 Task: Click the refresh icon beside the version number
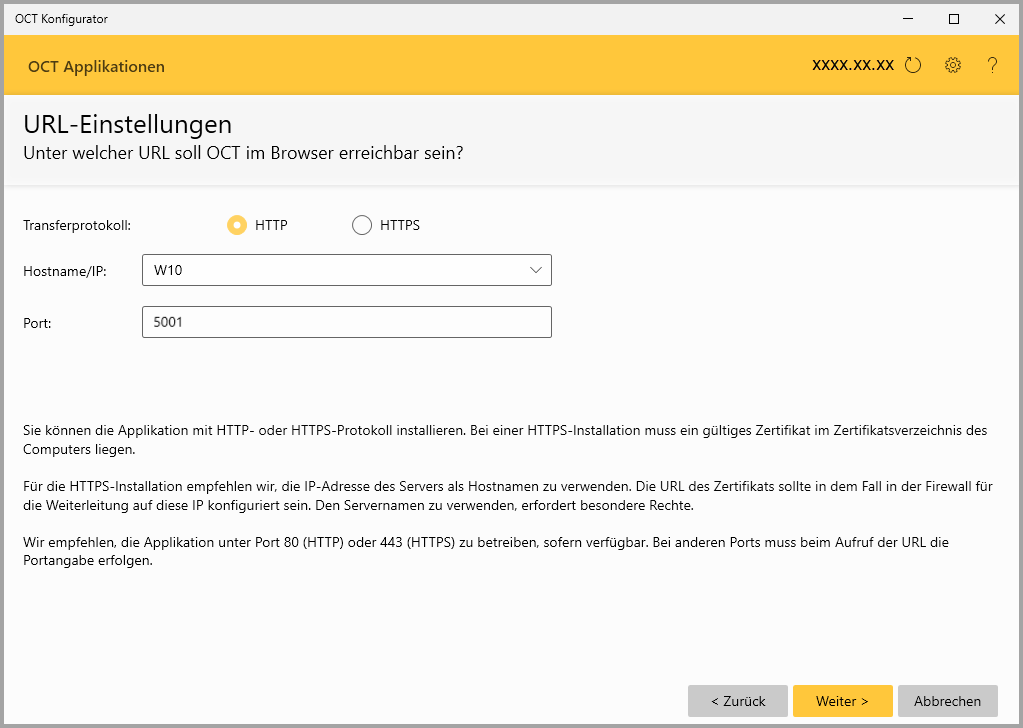tap(912, 66)
